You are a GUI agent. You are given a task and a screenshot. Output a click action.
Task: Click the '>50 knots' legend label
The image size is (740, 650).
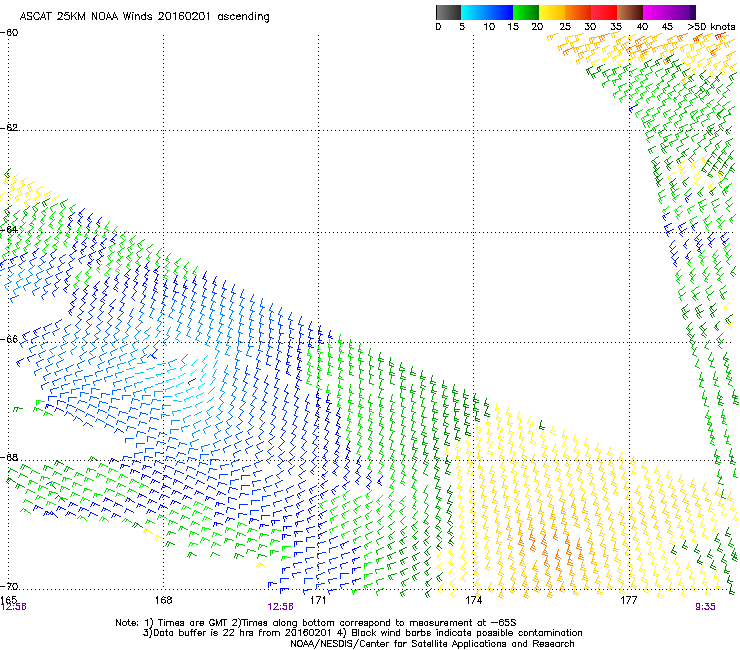[711, 27]
